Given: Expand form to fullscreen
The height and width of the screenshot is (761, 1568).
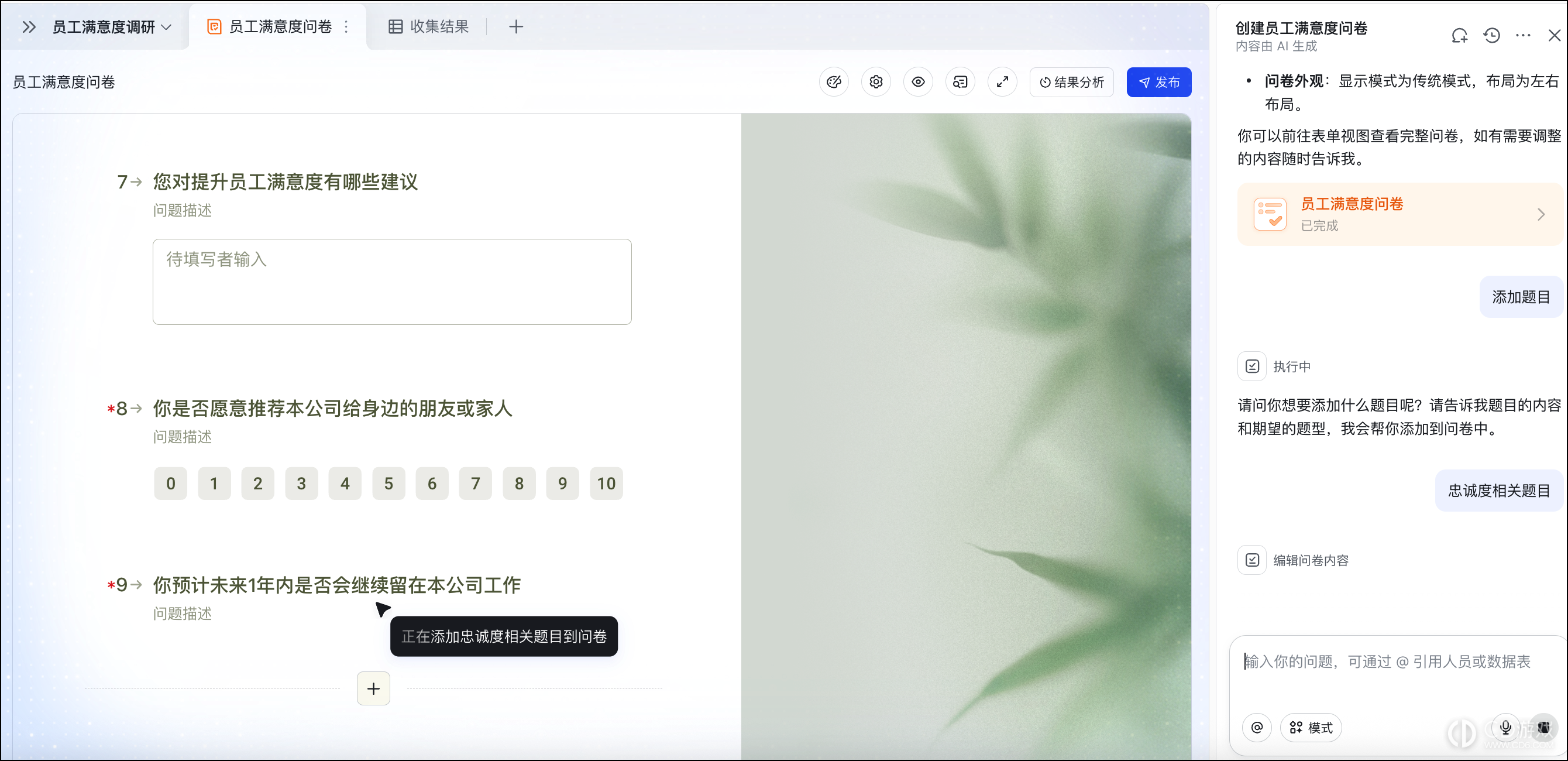Looking at the screenshot, I should 1002,82.
